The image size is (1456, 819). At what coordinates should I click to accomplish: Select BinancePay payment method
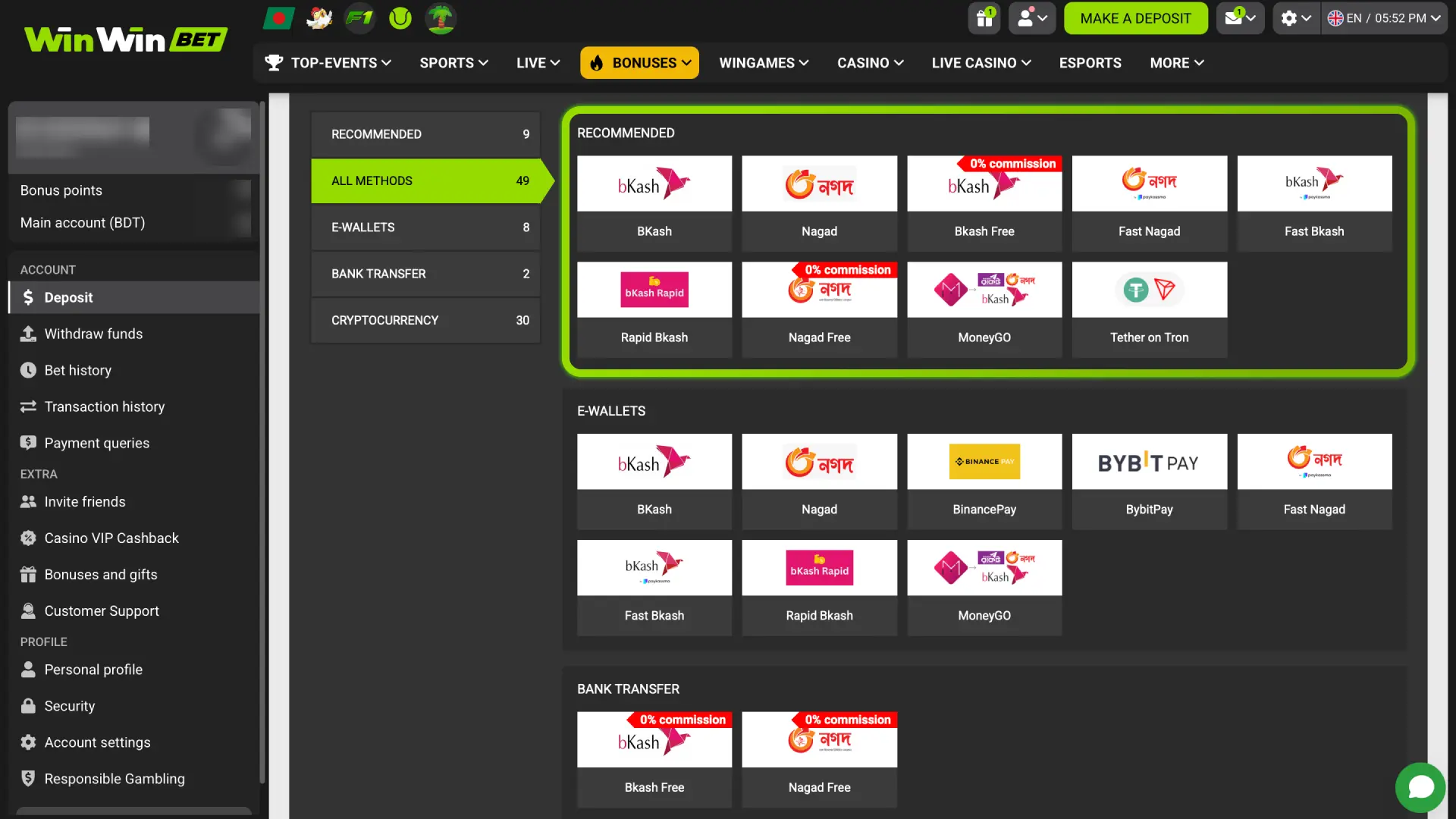tap(984, 482)
